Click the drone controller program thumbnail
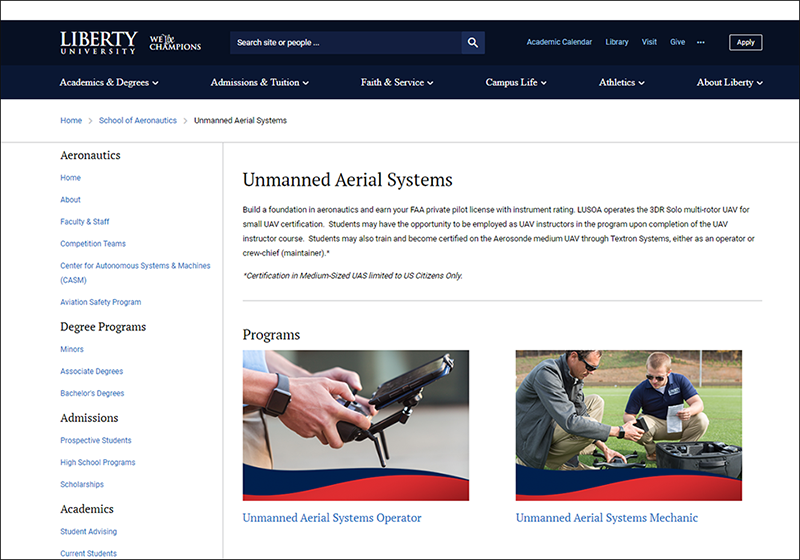Screen dimensions: 800x560 click(x=356, y=425)
